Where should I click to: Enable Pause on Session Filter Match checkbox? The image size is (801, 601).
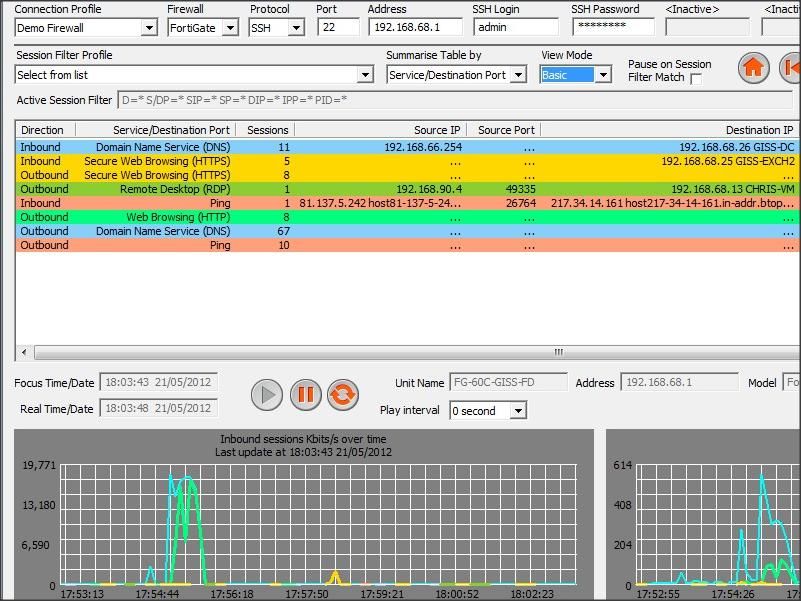[696, 78]
